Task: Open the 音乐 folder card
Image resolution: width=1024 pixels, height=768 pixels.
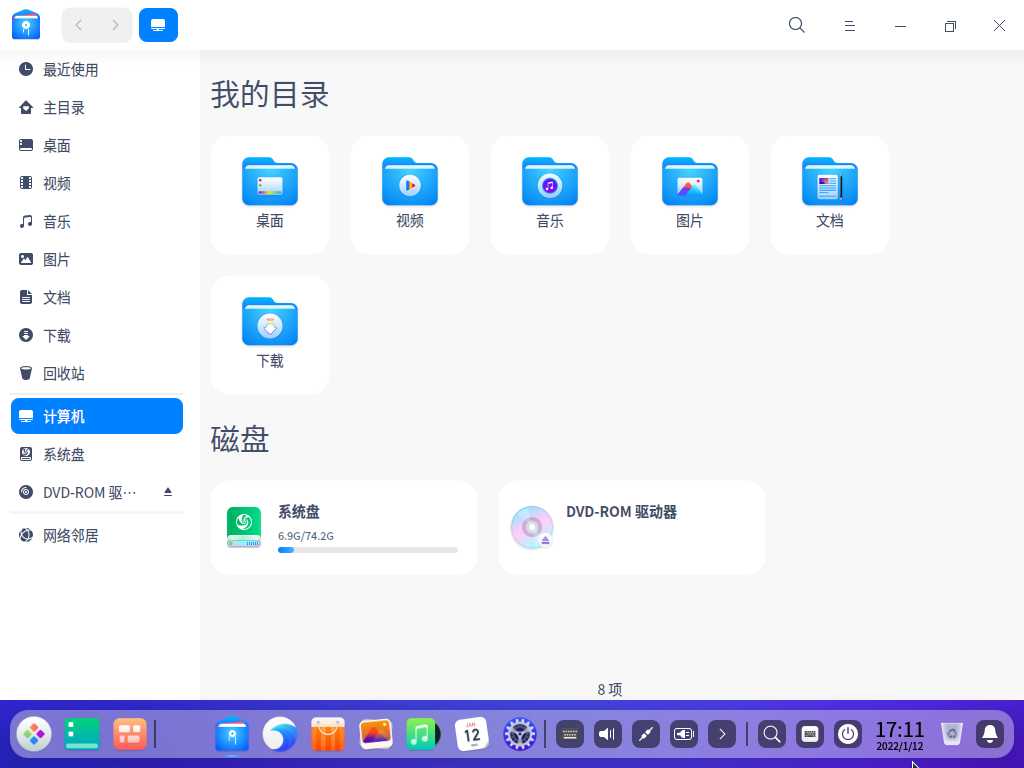Action: pos(549,195)
